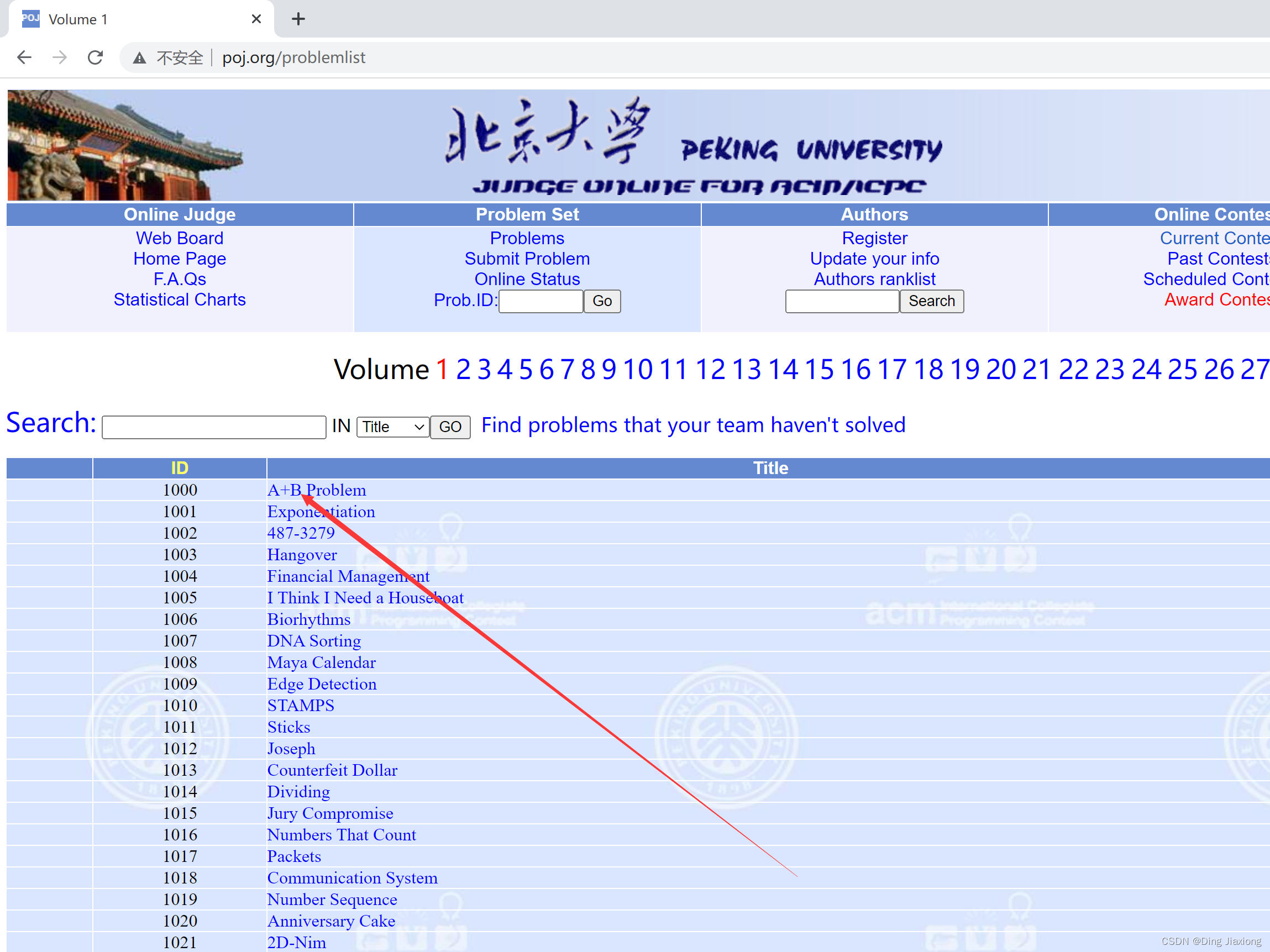Open the A+B Problem link
Viewport: 1270px width, 952px height.
click(316, 490)
